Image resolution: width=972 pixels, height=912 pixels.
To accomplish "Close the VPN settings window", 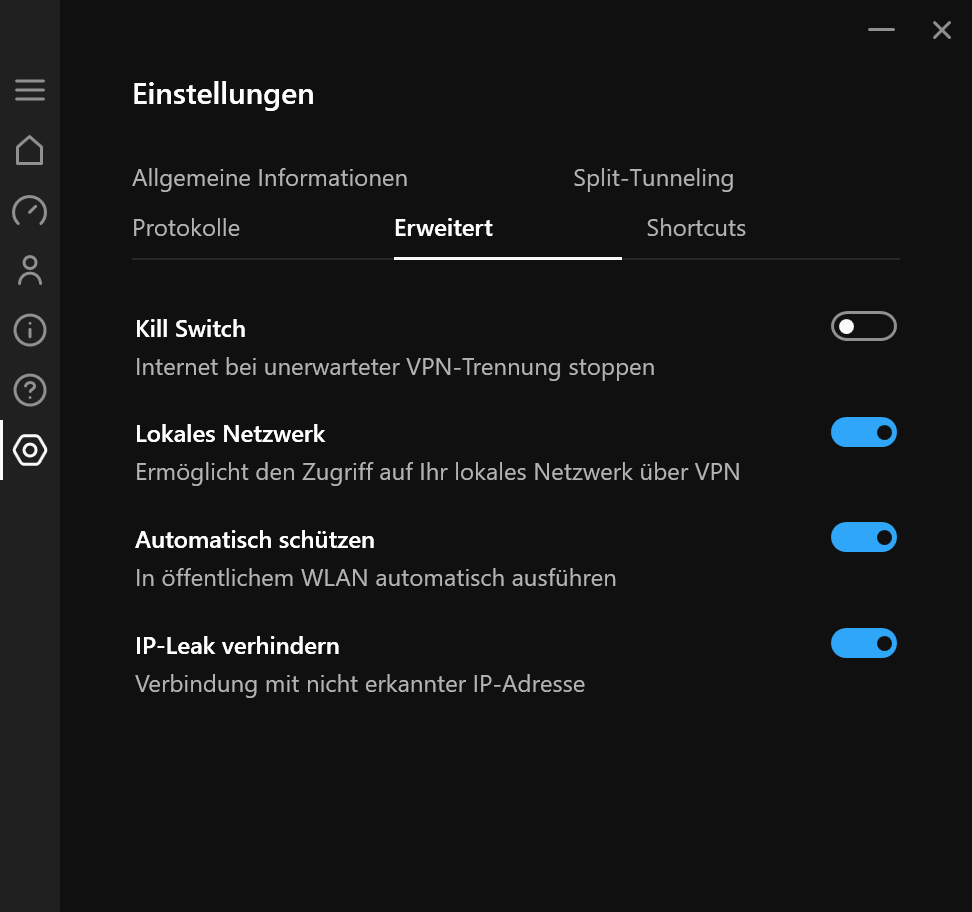I will point(942,30).
